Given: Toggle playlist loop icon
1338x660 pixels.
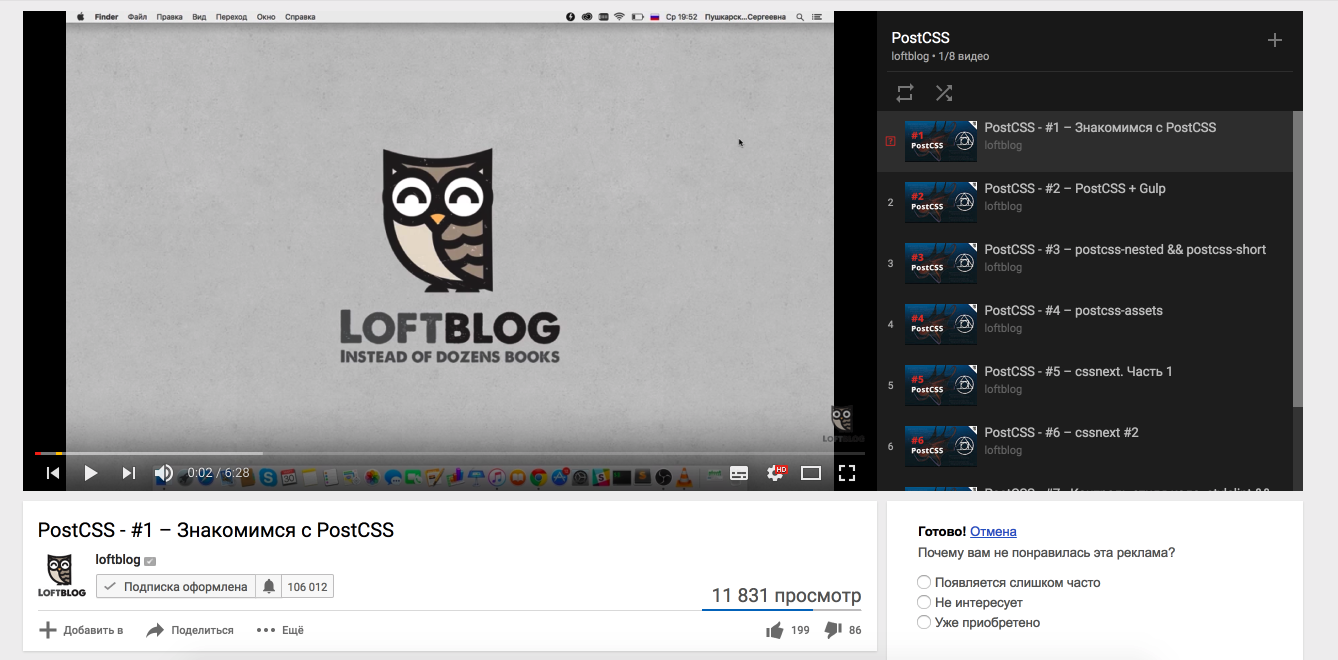Looking at the screenshot, I should pos(905,93).
